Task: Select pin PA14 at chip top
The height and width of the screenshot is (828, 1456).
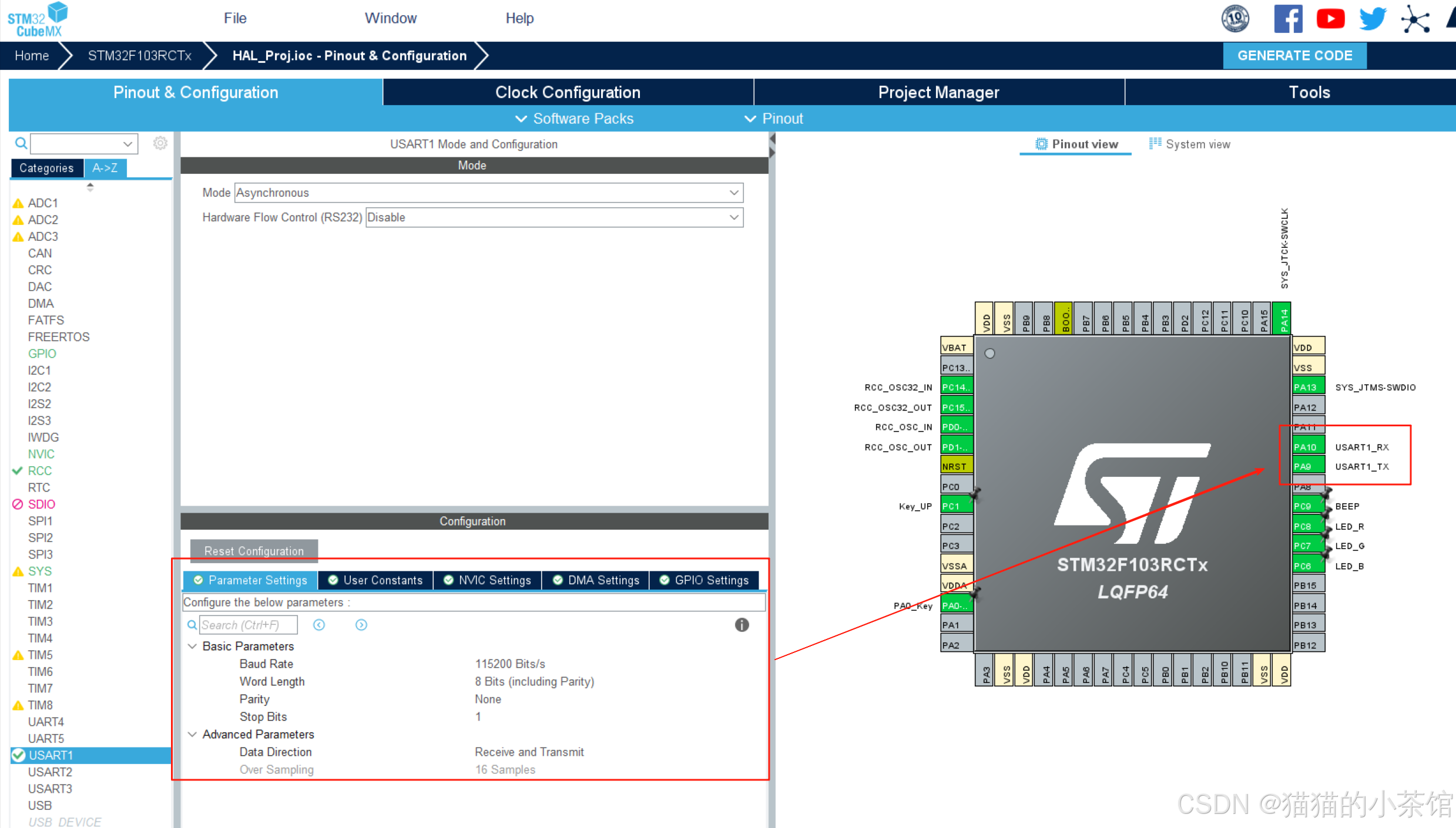Action: (1281, 318)
